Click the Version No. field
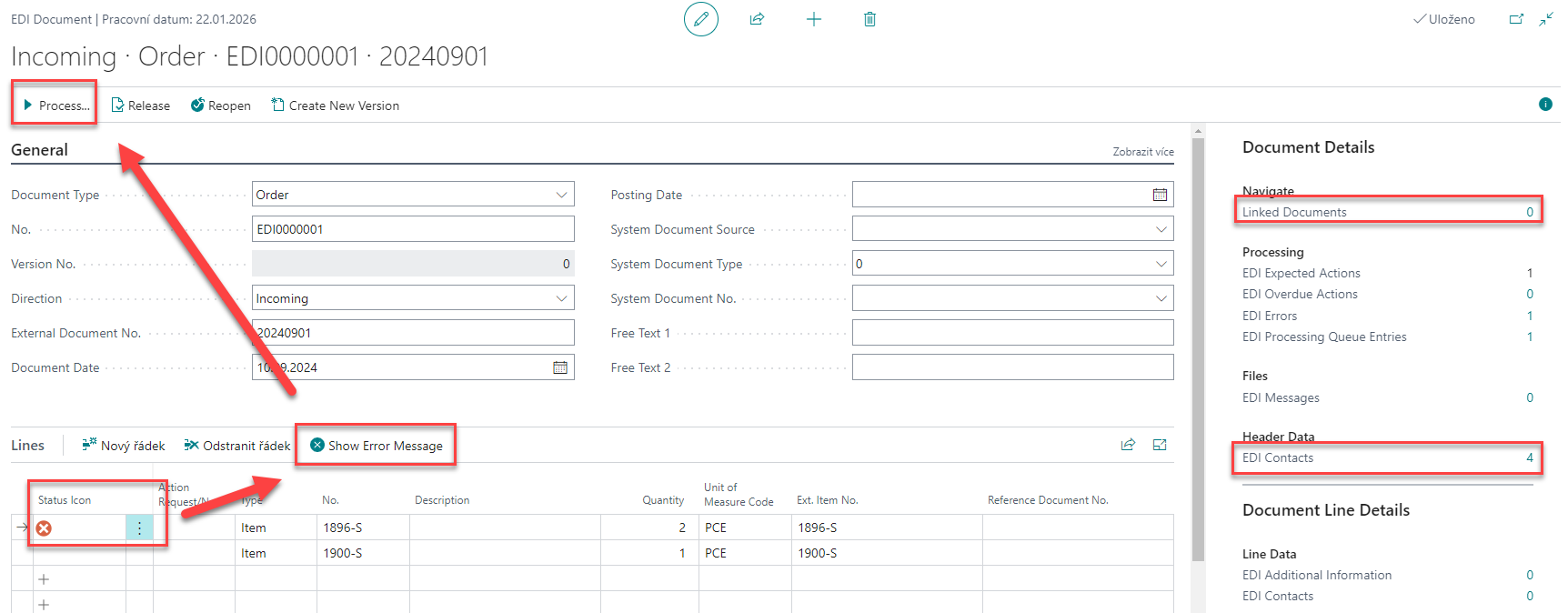The height and width of the screenshot is (613, 1568). [x=413, y=264]
